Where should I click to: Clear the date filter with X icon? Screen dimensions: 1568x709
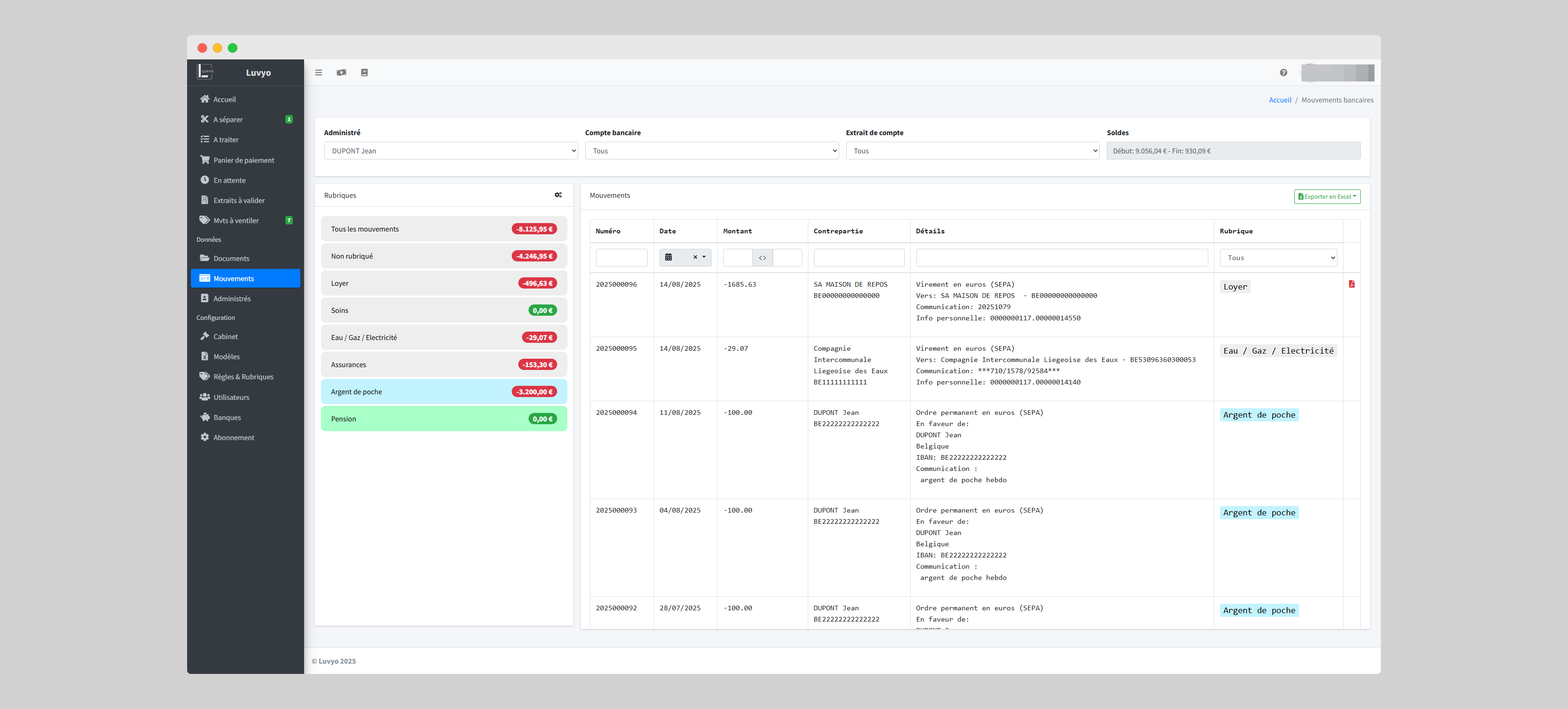pos(695,257)
